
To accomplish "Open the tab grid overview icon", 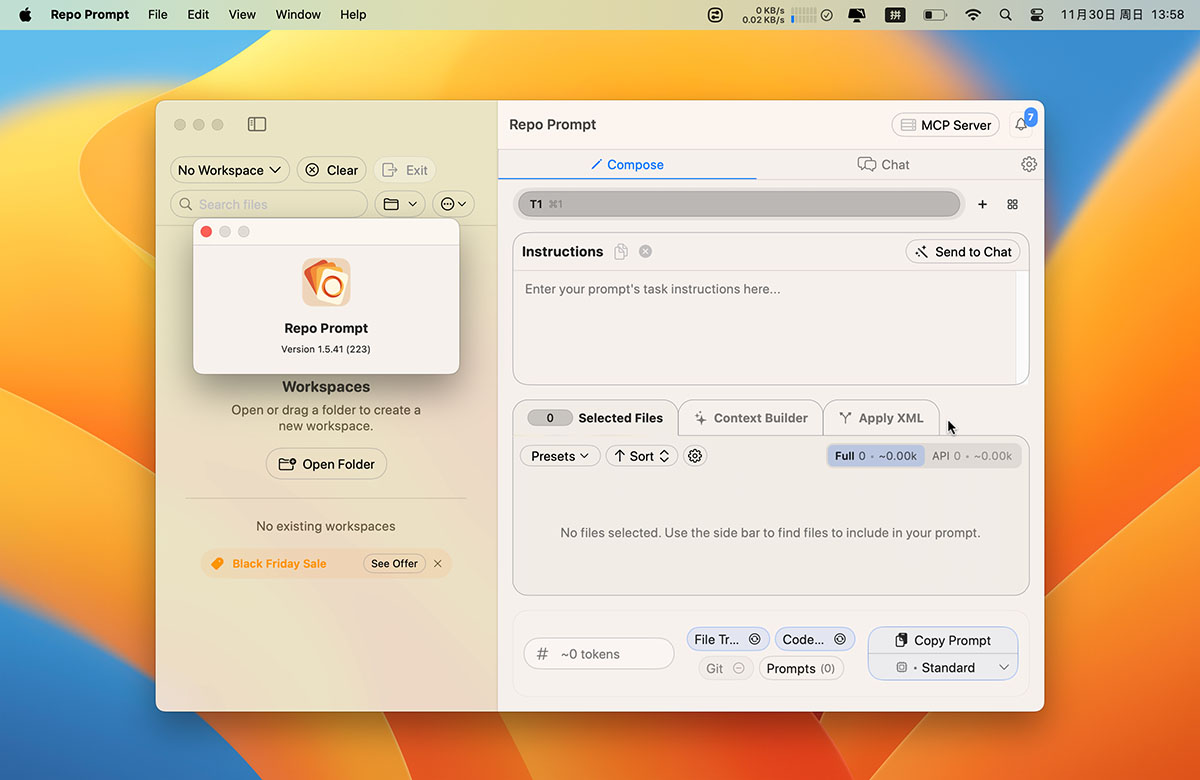I will tap(1012, 204).
